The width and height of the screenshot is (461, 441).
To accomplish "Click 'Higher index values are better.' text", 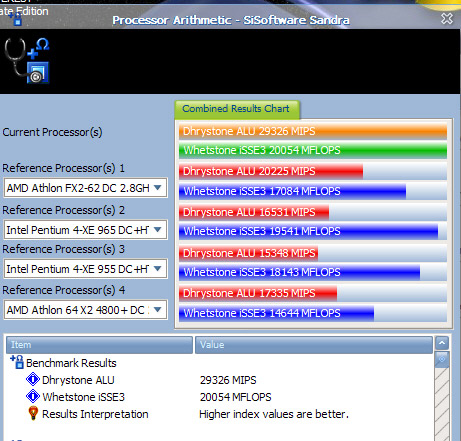I will (274, 414).
